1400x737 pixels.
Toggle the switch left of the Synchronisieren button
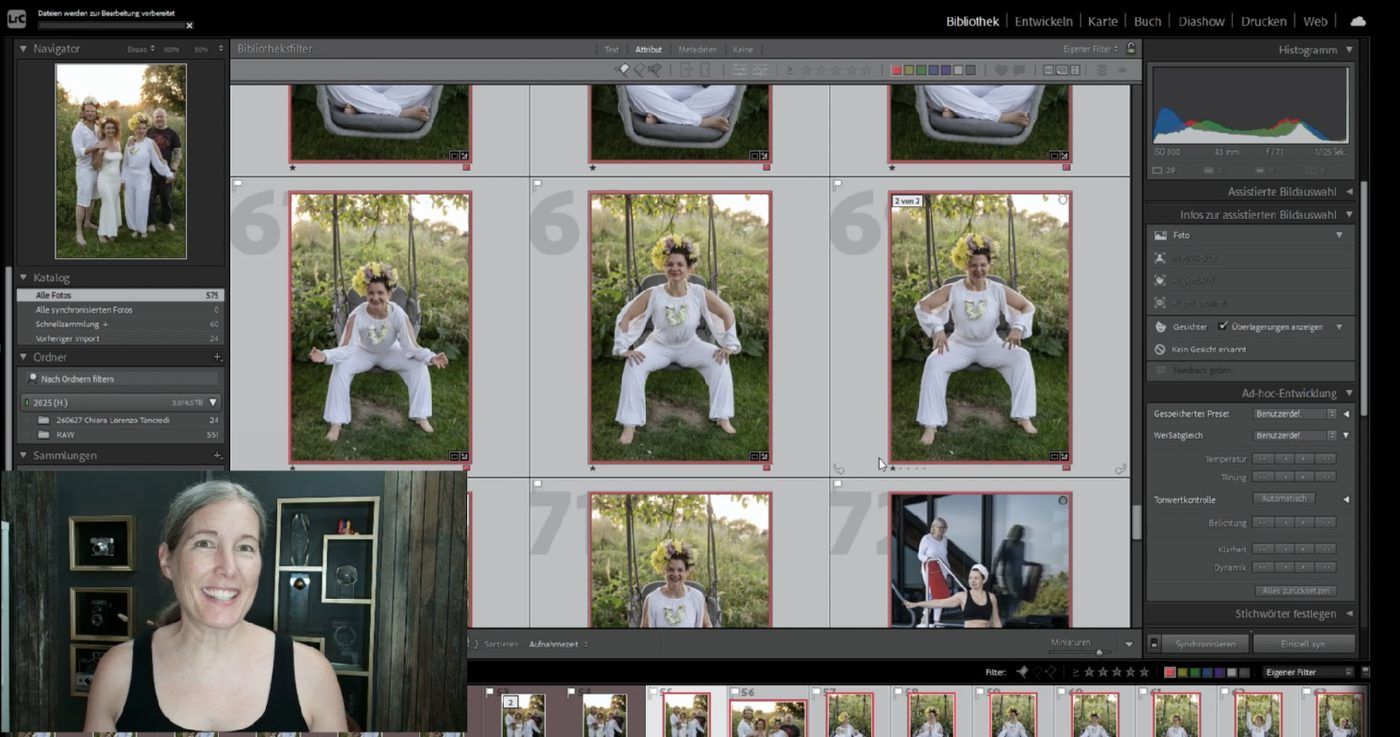pos(1153,644)
